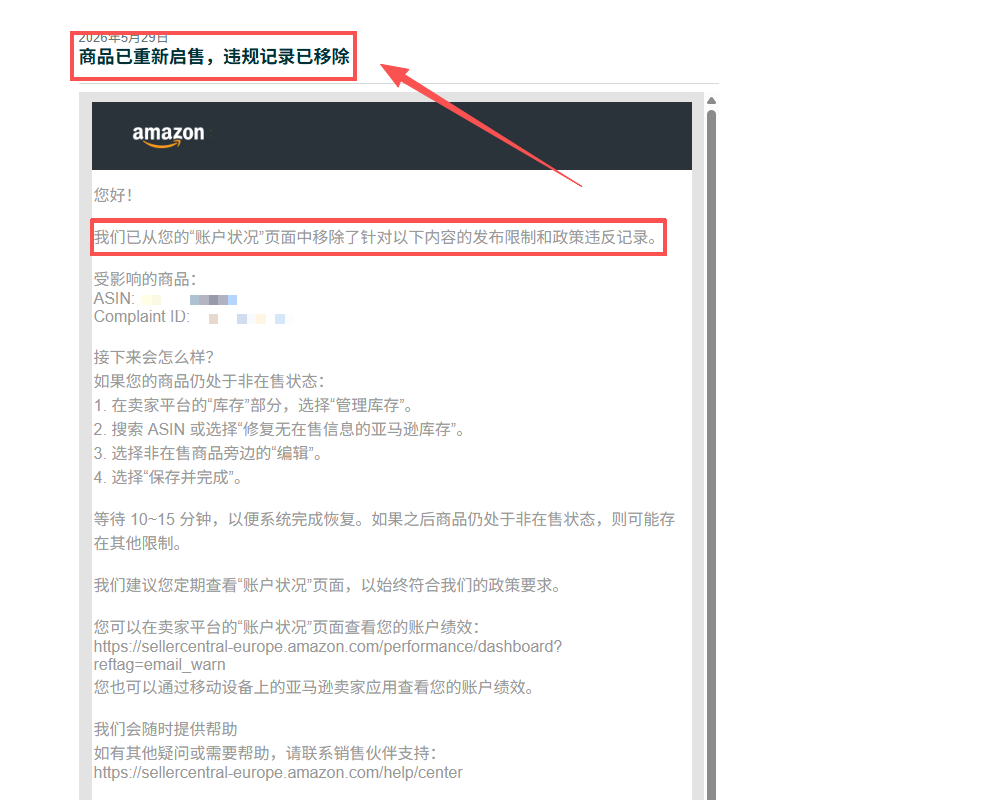Click the sentence 我们建议您定期查看

(x=327, y=585)
